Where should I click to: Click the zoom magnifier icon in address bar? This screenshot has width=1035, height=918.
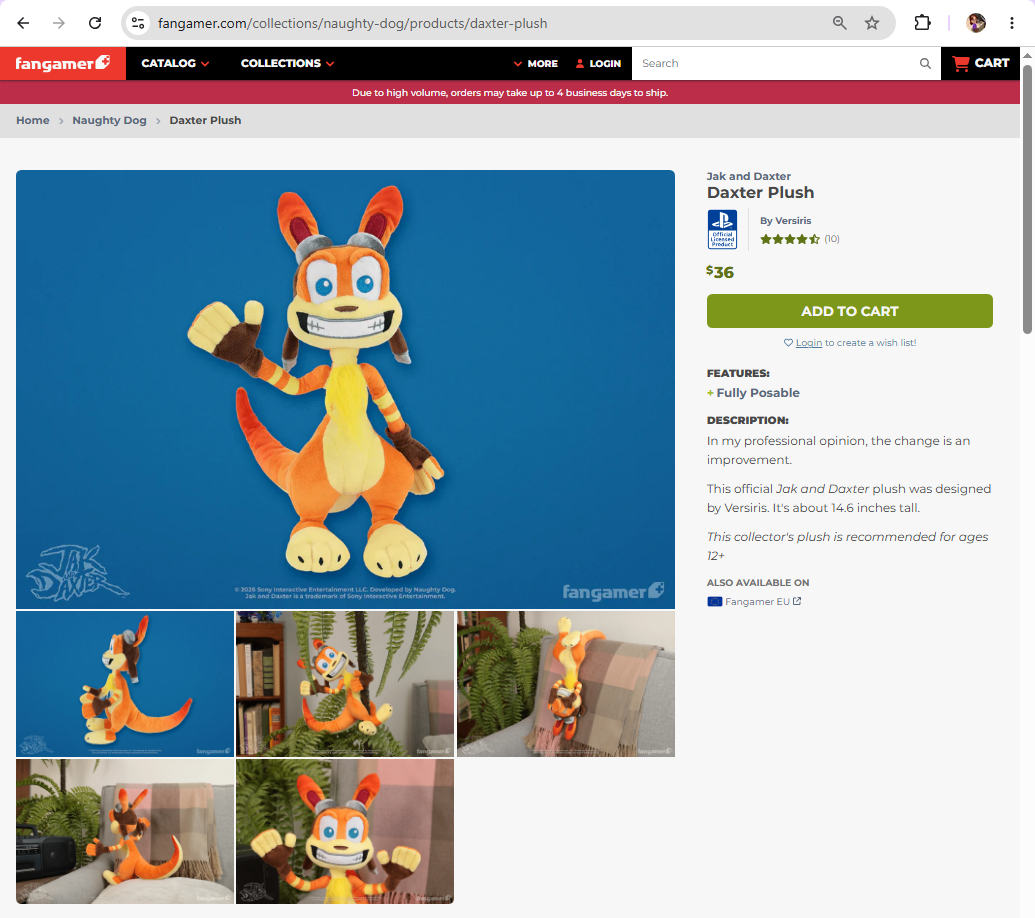(839, 23)
